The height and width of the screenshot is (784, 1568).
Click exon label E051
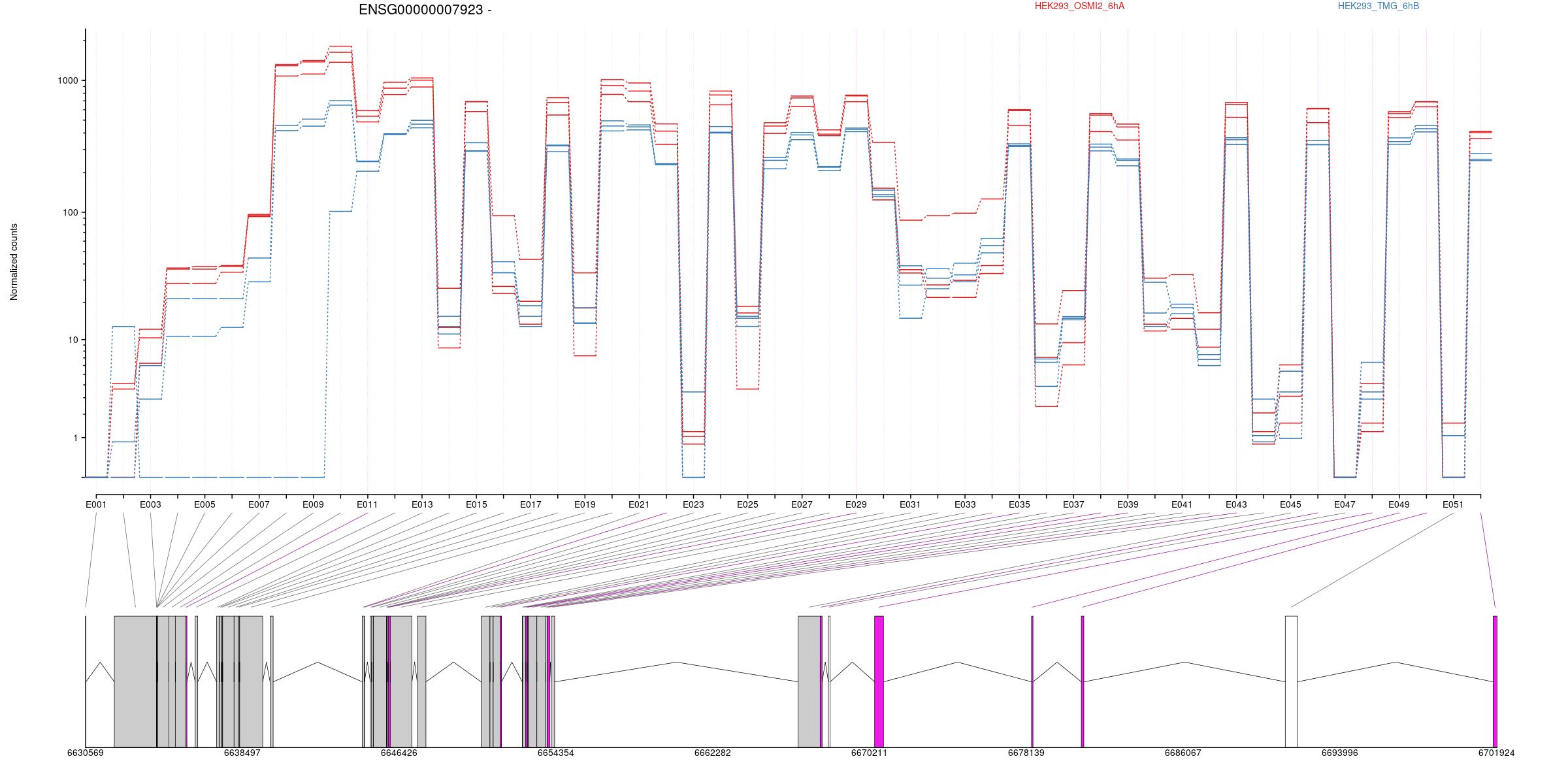click(1453, 504)
